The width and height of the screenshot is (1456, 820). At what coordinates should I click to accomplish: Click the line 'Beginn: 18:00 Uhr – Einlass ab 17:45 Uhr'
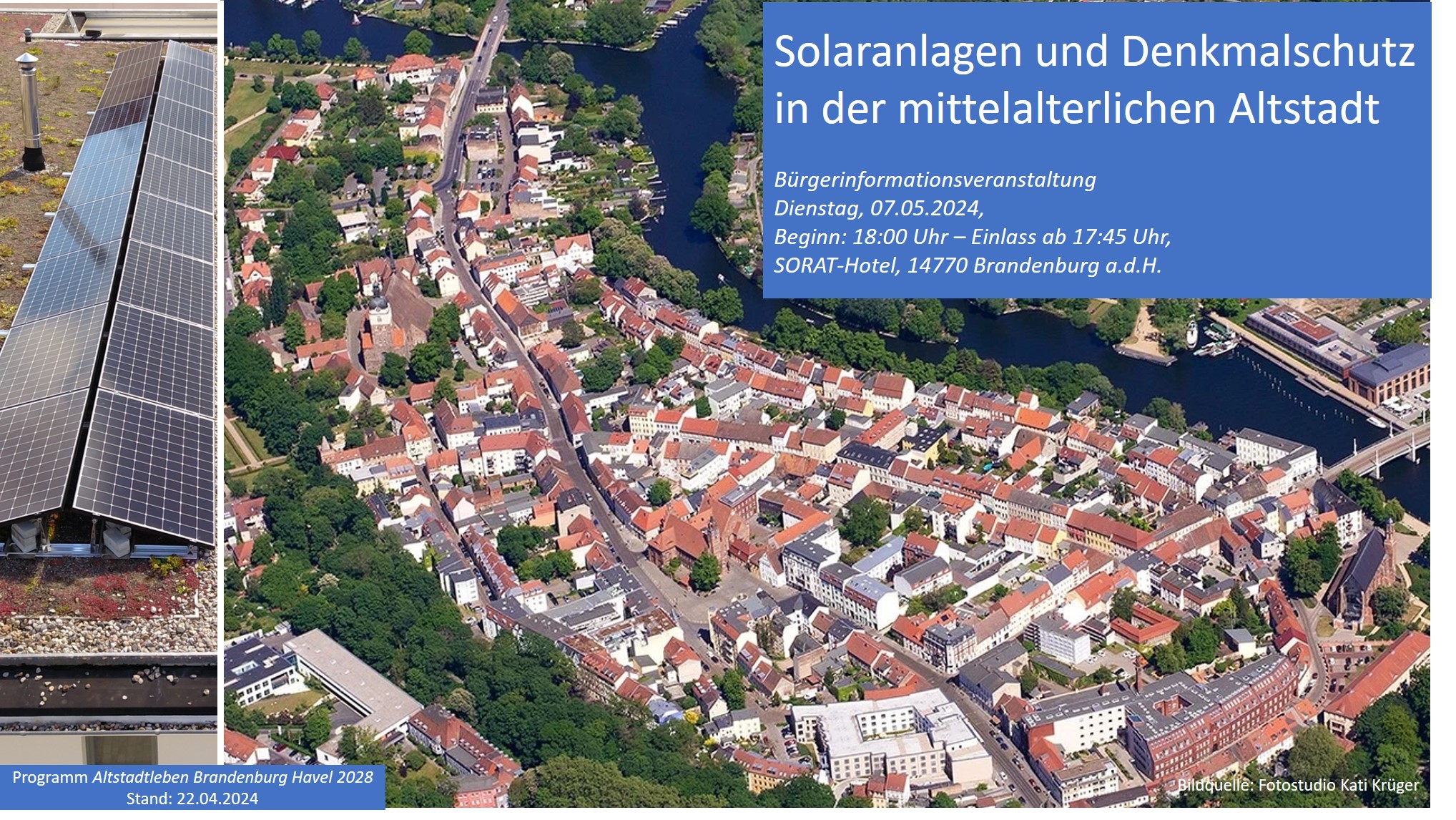click(x=972, y=237)
